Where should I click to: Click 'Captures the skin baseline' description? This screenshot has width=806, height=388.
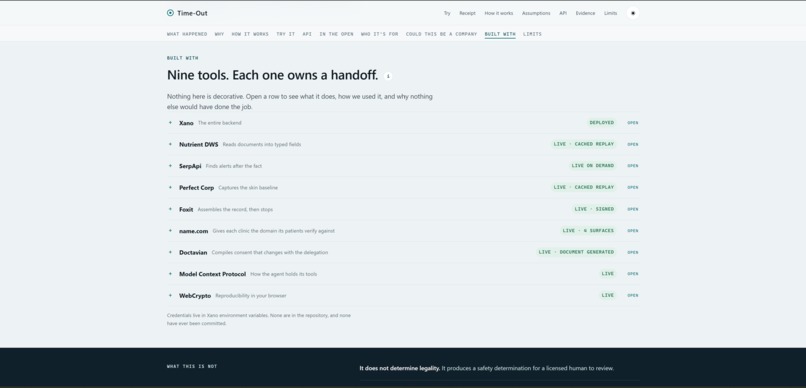click(x=248, y=188)
